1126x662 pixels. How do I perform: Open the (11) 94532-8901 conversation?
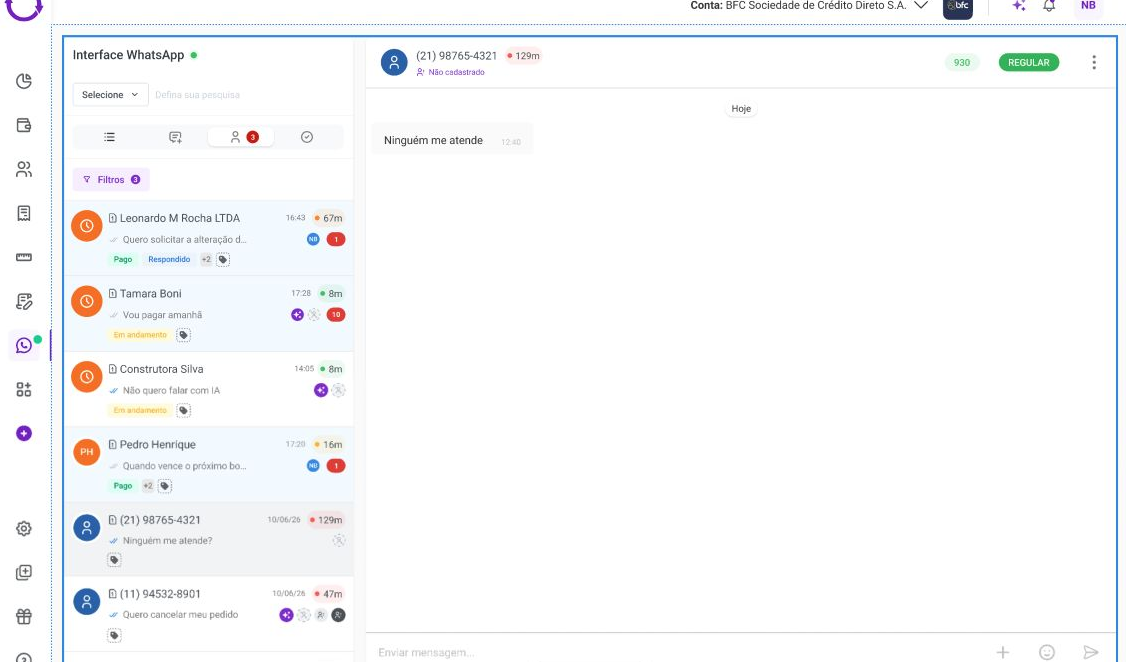pos(208,614)
